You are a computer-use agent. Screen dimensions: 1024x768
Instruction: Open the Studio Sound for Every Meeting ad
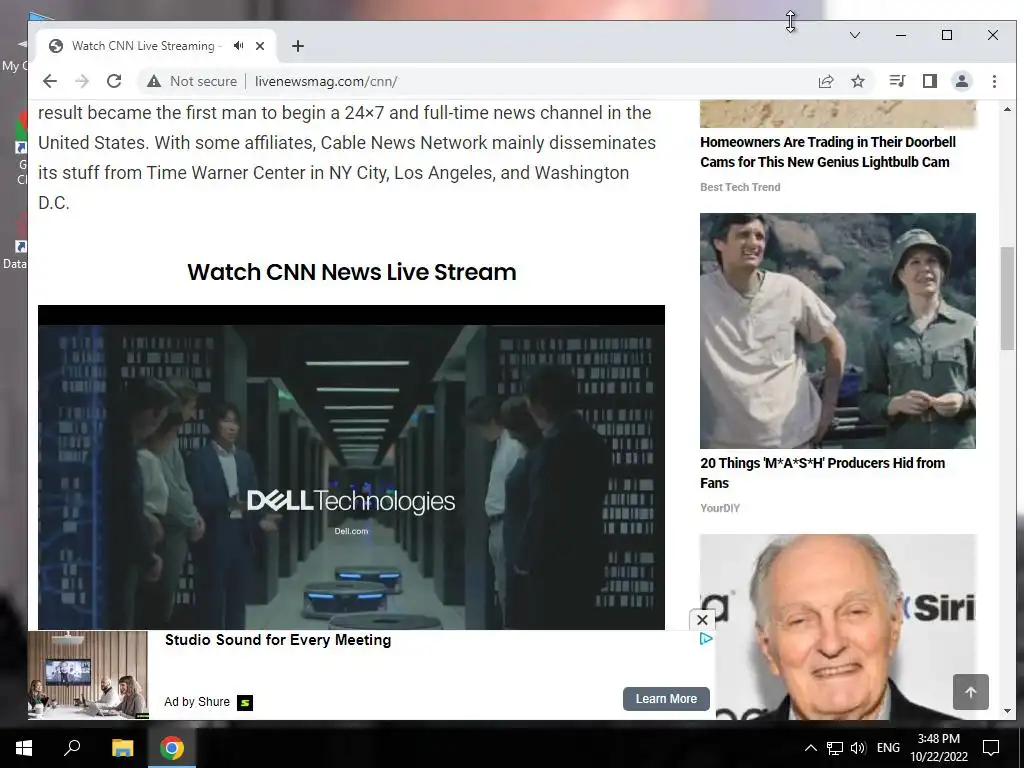pos(278,640)
